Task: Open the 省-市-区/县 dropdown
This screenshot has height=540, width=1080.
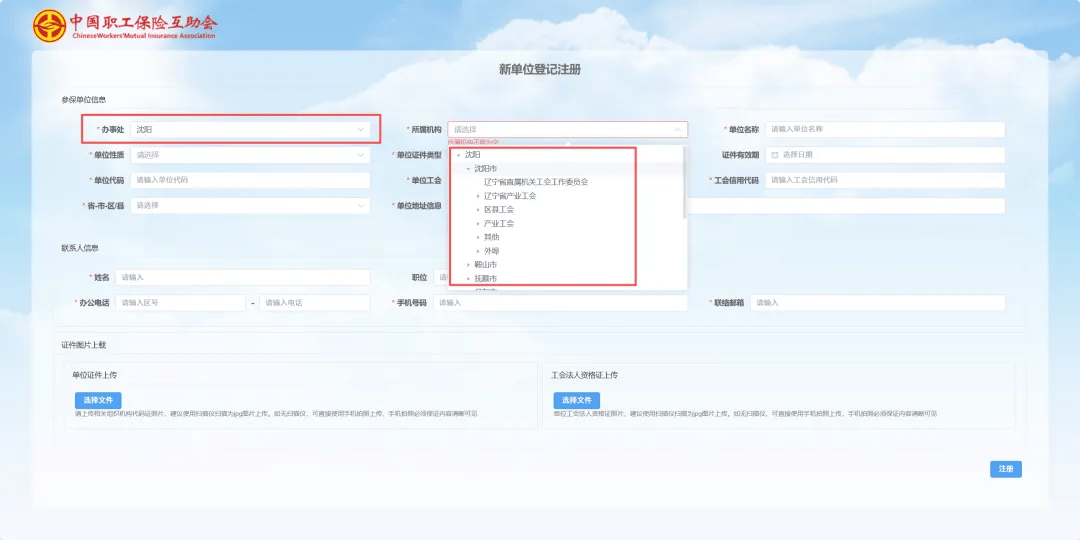Action: pos(250,206)
